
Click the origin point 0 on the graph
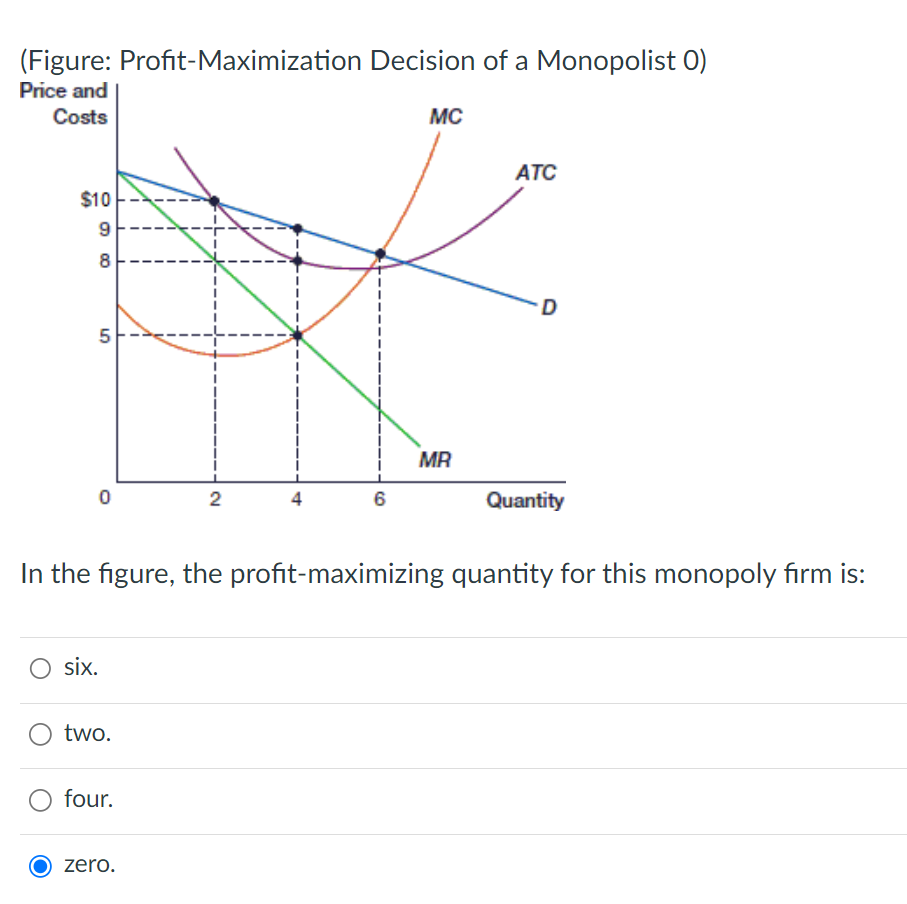pyautogui.click(x=103, y=497)
